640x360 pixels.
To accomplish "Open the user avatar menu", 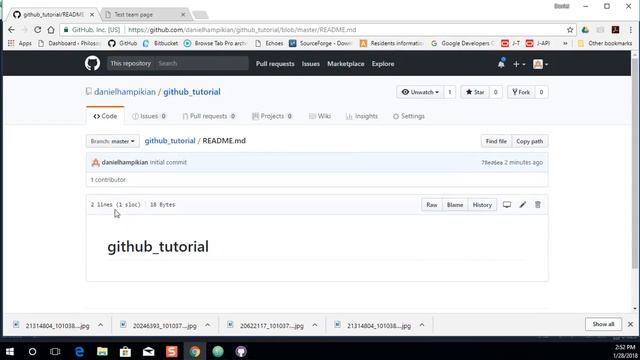I will click(540, 64).
